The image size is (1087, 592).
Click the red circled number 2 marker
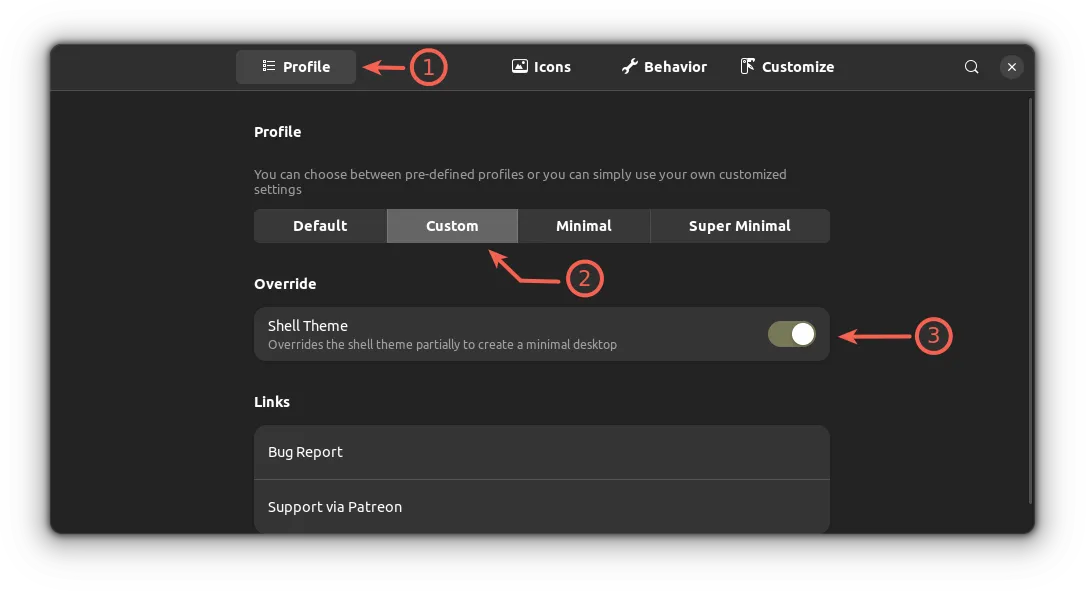(x=584, y=279)
